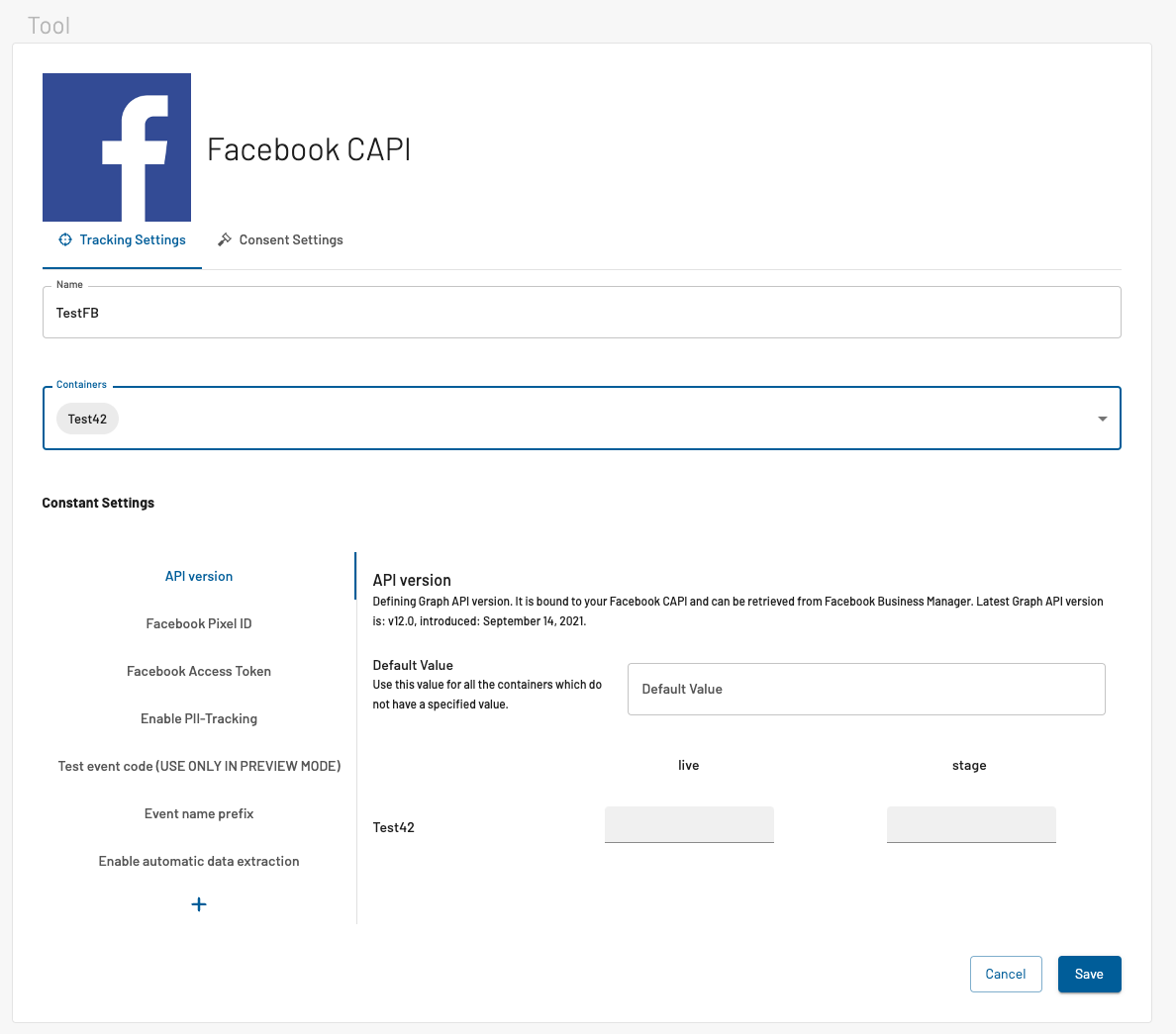Click the stage column header
1176x1034 pixels.
coord(969,766)
